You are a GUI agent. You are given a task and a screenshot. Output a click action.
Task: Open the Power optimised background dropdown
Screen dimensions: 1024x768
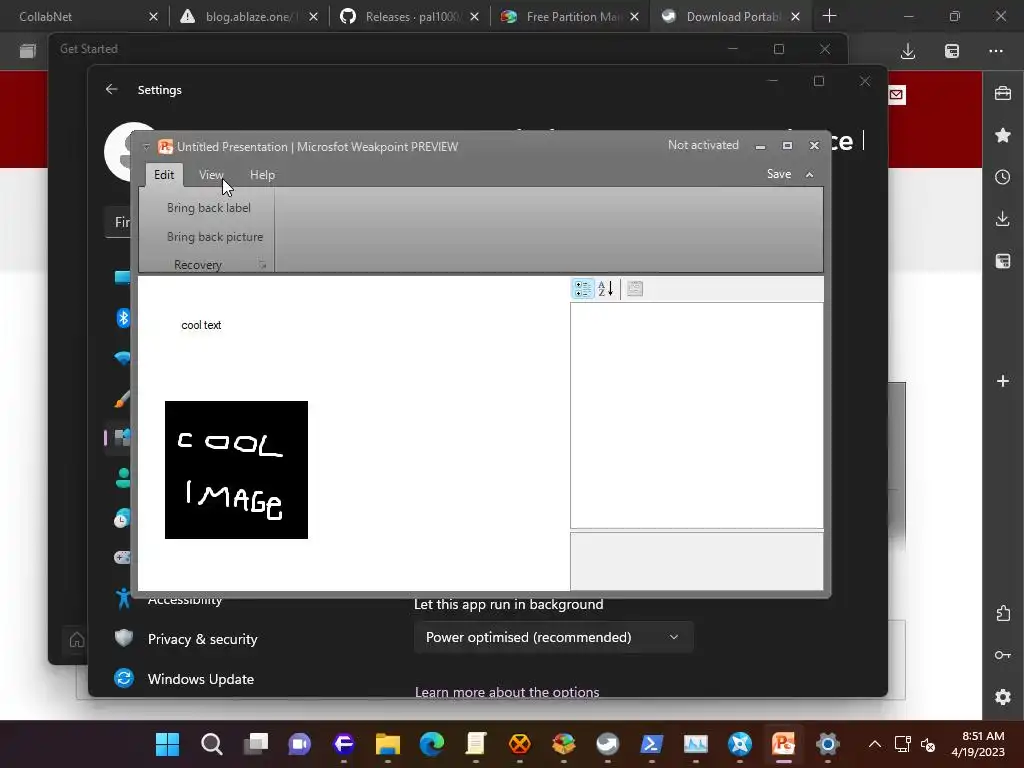[x=553, y=637]
